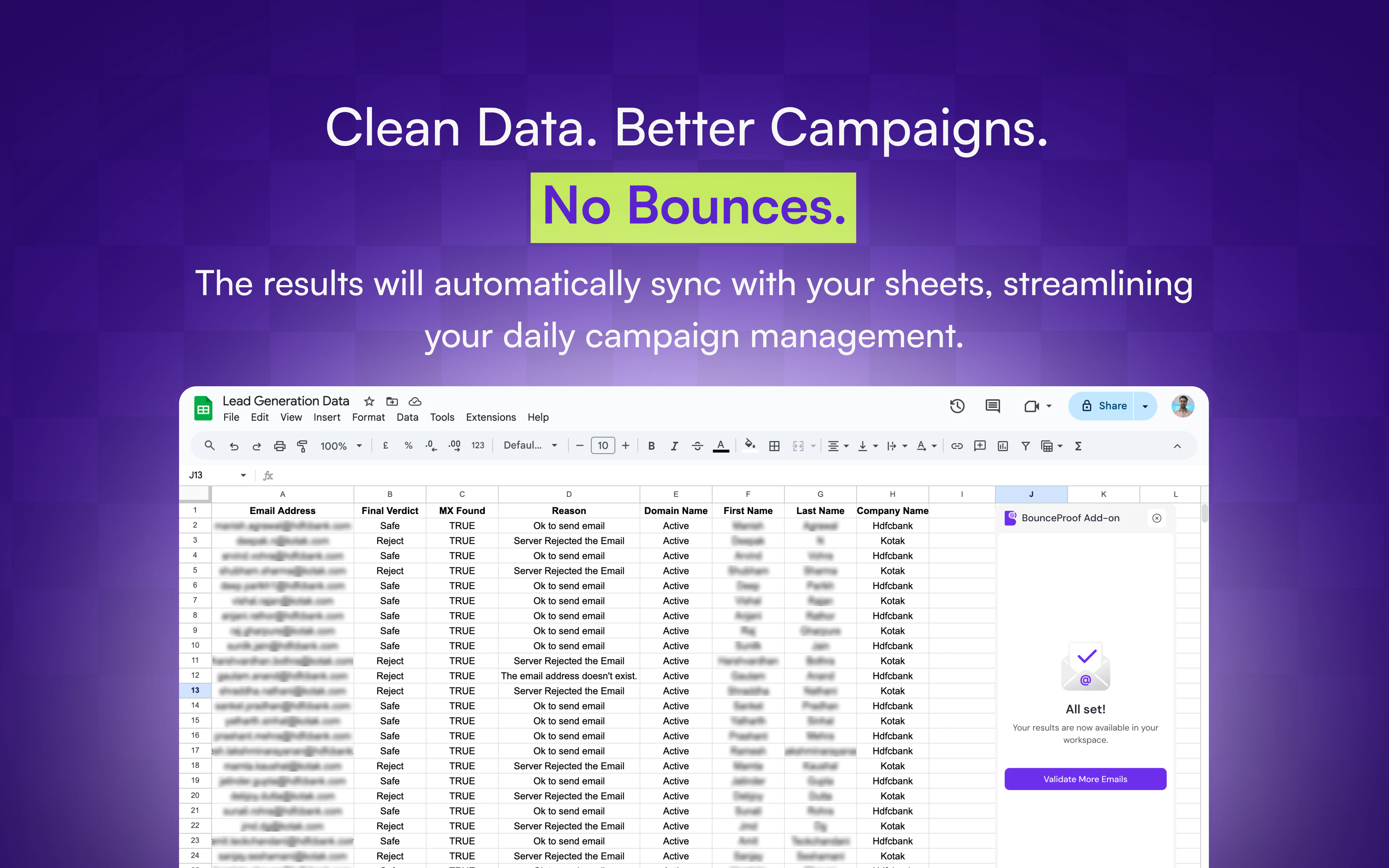Select the paint format icon
This screenshot has height=868, width=1389.
click(302, 446)
